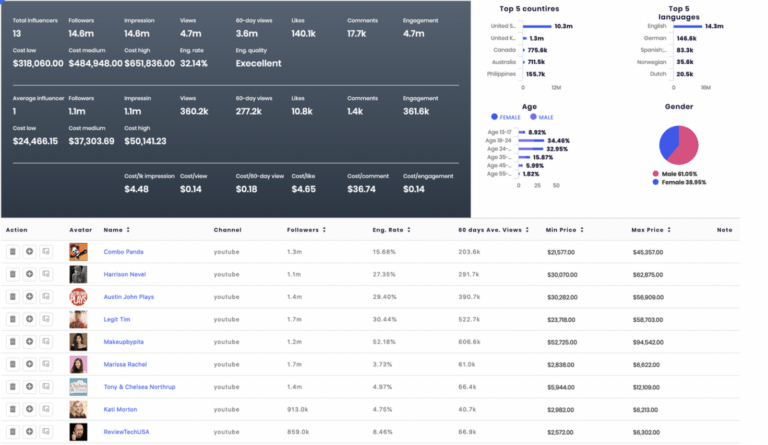
Task: Toggle Male 61.05% in Gender legend
Action: pos(675,174)
